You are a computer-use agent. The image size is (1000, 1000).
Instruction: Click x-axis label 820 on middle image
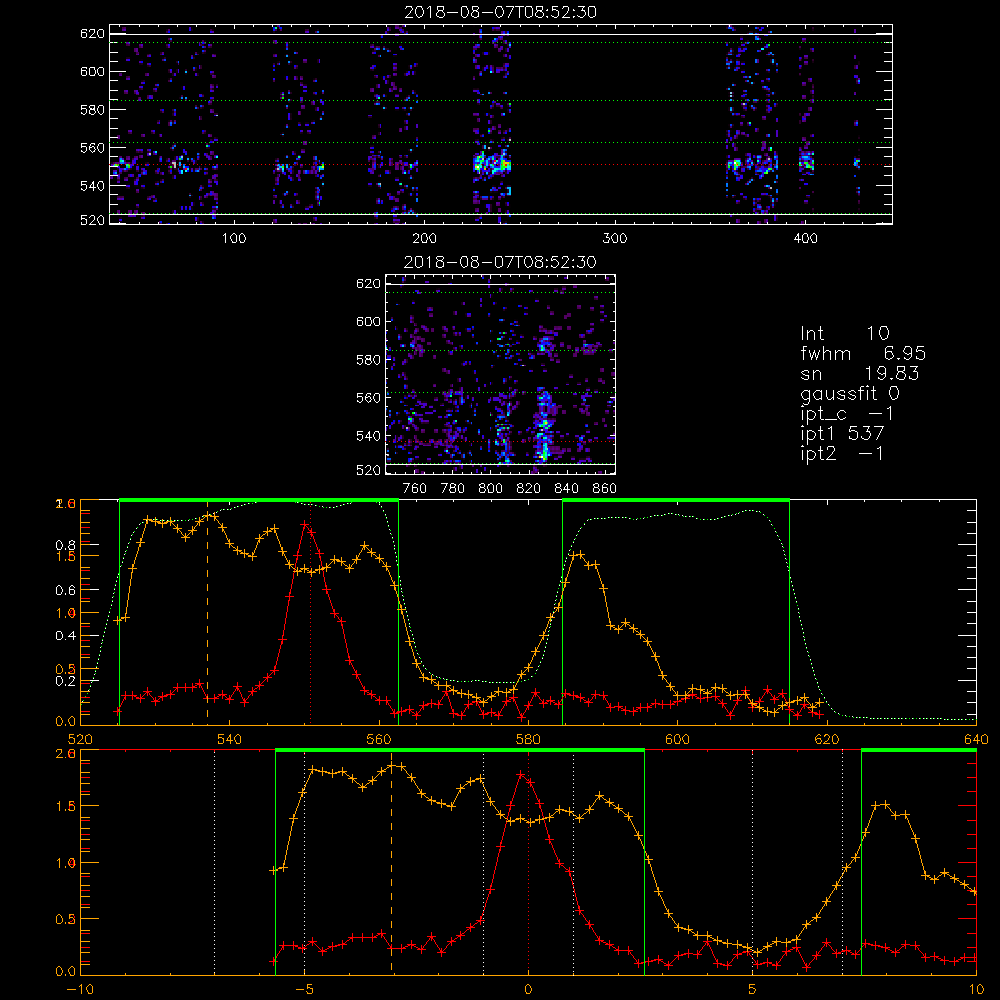pos(529,489)
